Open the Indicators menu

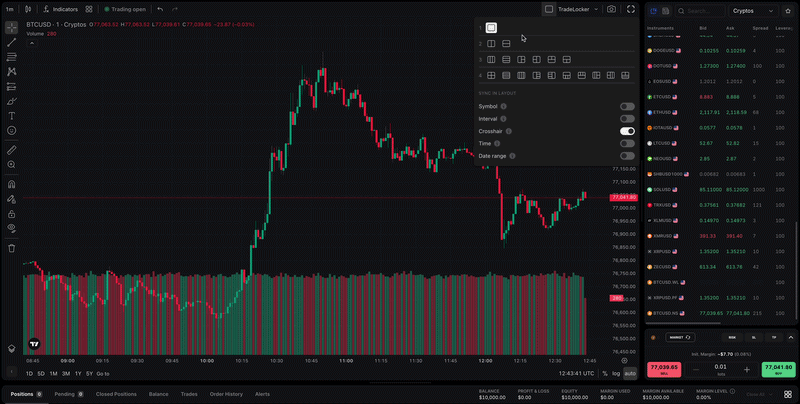pyautogui.click(x=61, y=9)
